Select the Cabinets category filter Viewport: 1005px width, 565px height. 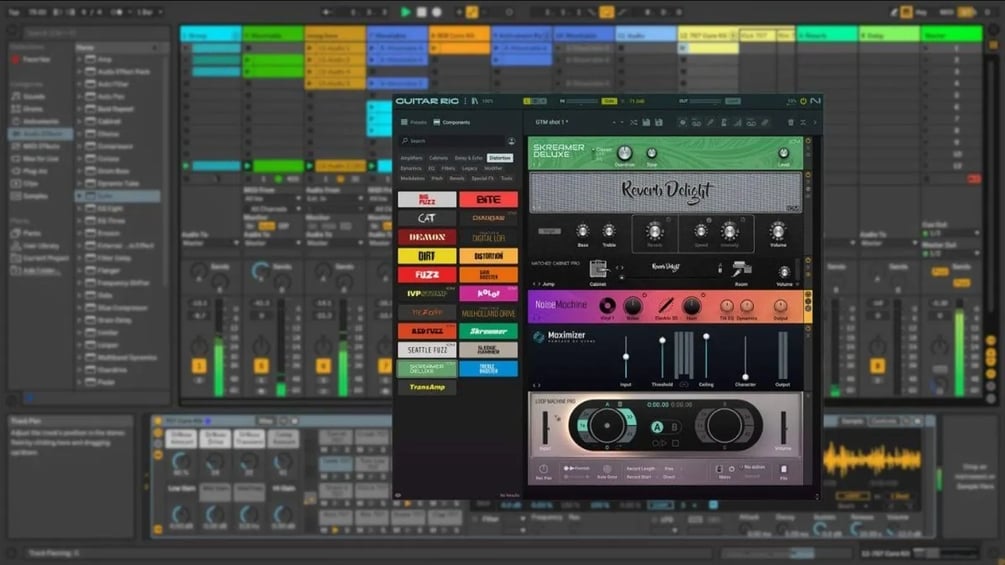coord(438,158)
